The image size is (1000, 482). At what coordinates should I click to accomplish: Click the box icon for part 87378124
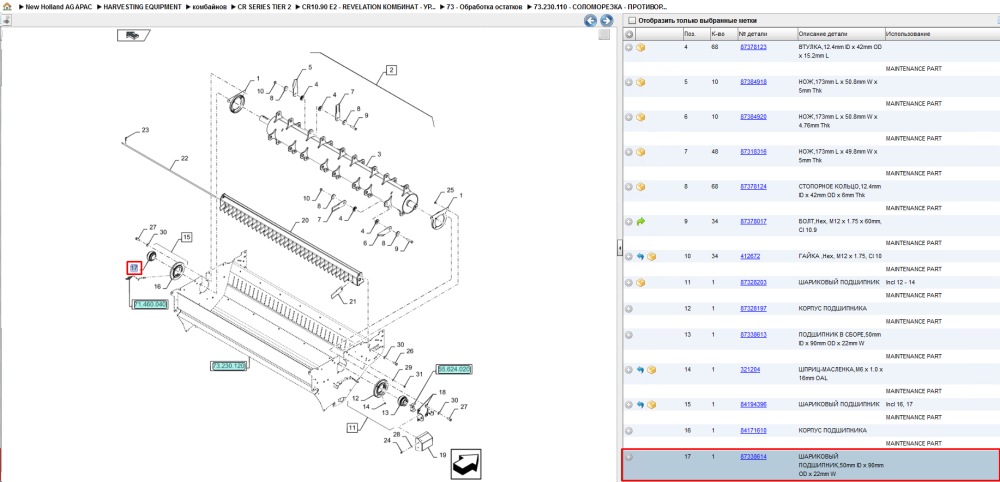tap(641, 187)
